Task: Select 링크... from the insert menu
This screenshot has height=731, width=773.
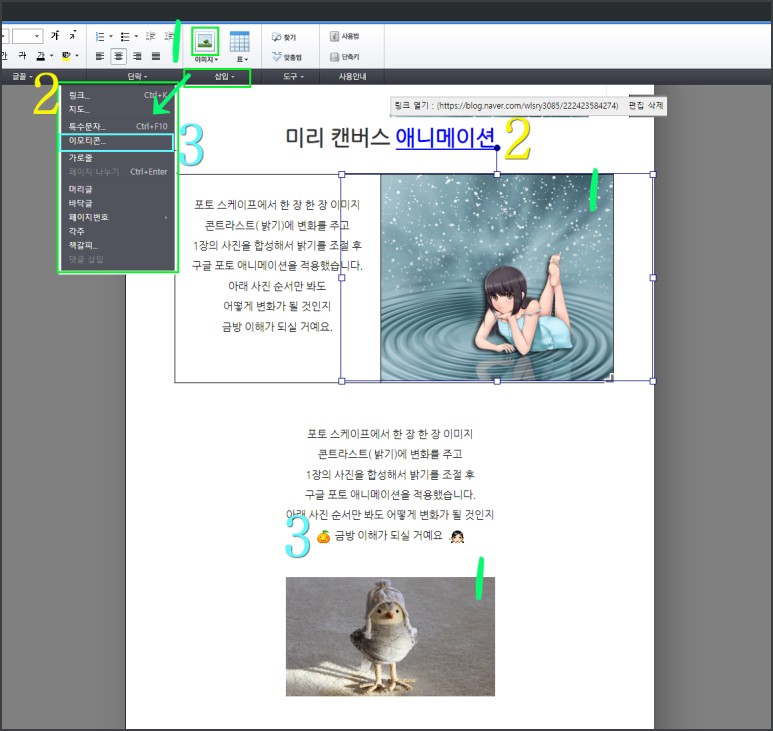Action: coord(117,95)
